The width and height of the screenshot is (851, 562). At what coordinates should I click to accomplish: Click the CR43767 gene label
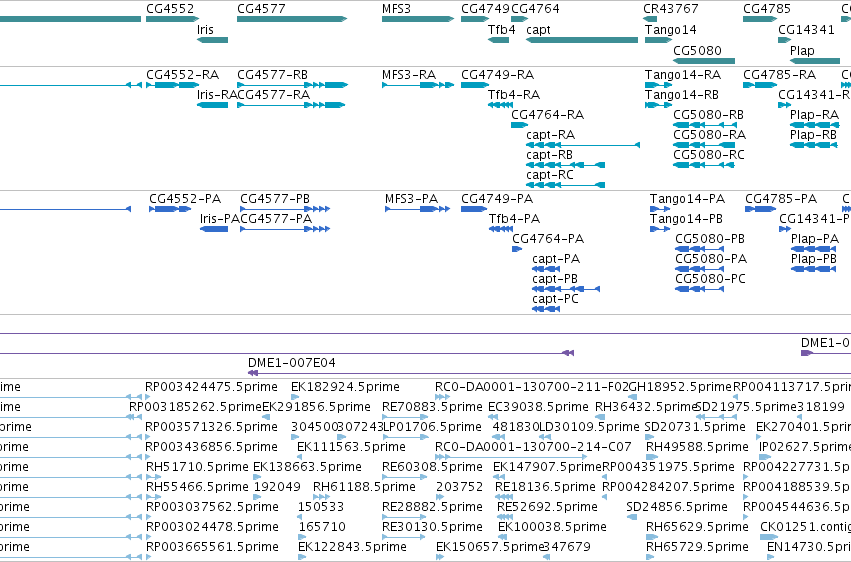(x=671, y=9)
